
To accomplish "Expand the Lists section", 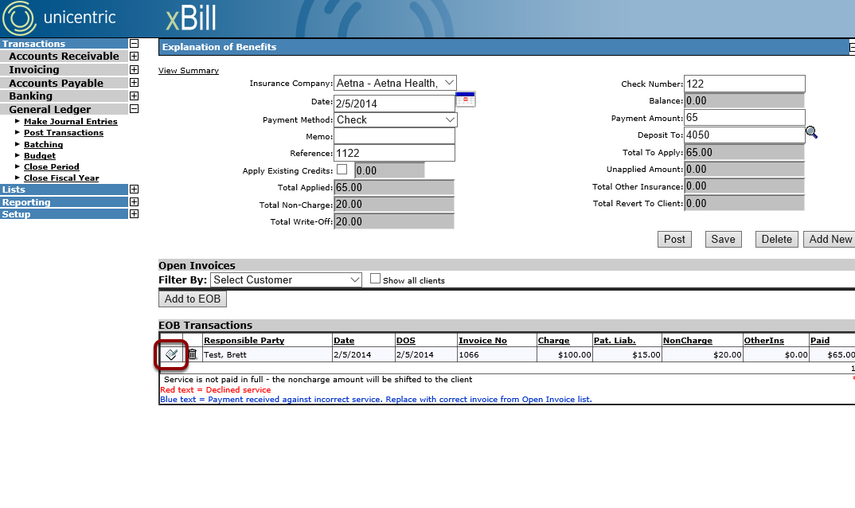I will tap(134, 189).
